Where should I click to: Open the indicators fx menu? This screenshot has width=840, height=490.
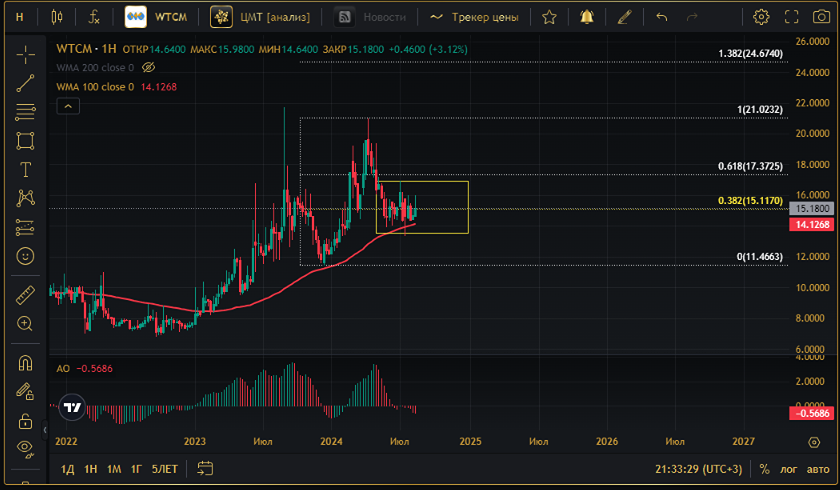click(93, 17)
